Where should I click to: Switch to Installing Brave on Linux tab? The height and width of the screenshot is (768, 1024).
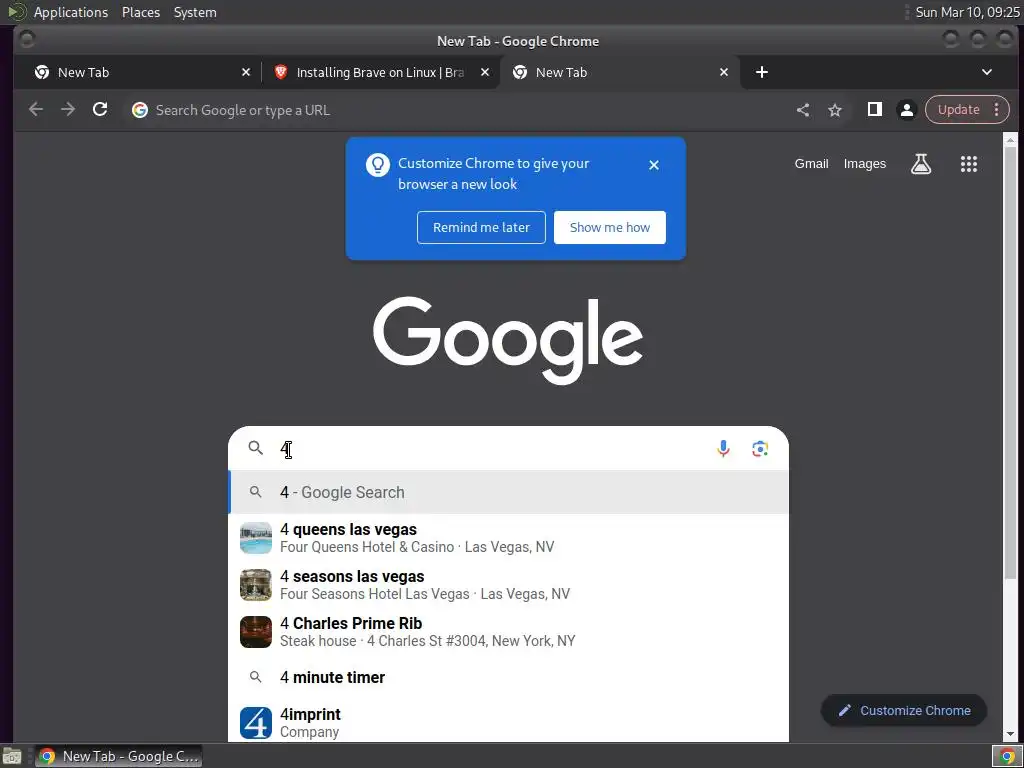click(381, 72)
